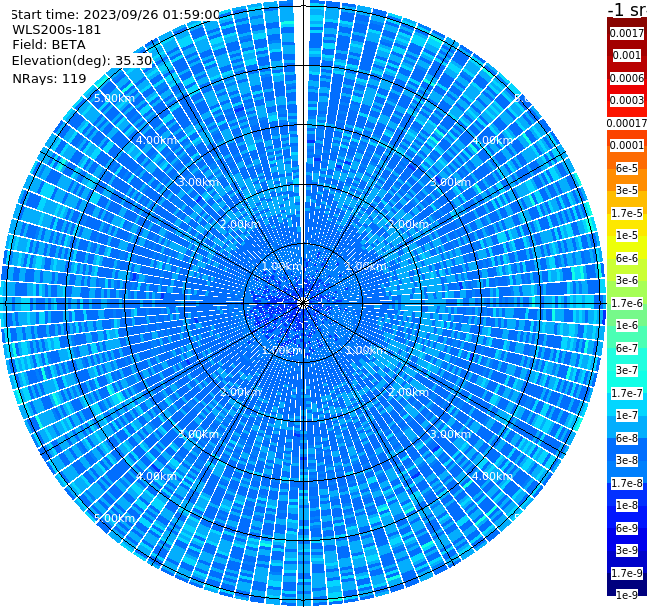The width and height of the screenshot is (647, 607).
Task: Select the WLS200s-181 instrument label
Action: (x=57, y=30)
